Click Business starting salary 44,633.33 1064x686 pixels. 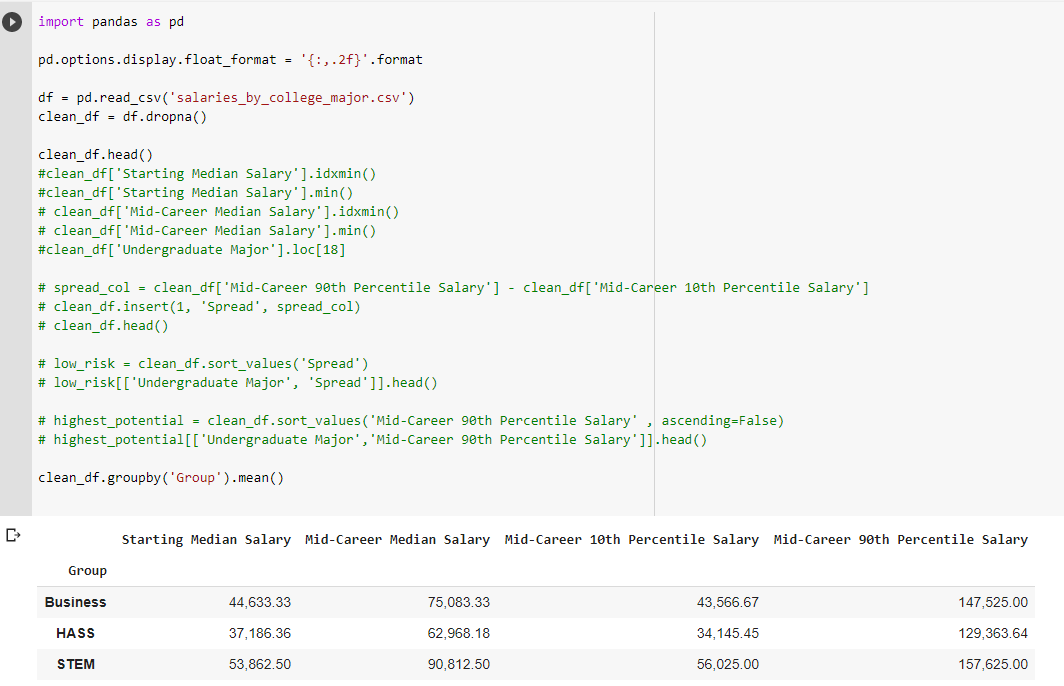(260, 602)
